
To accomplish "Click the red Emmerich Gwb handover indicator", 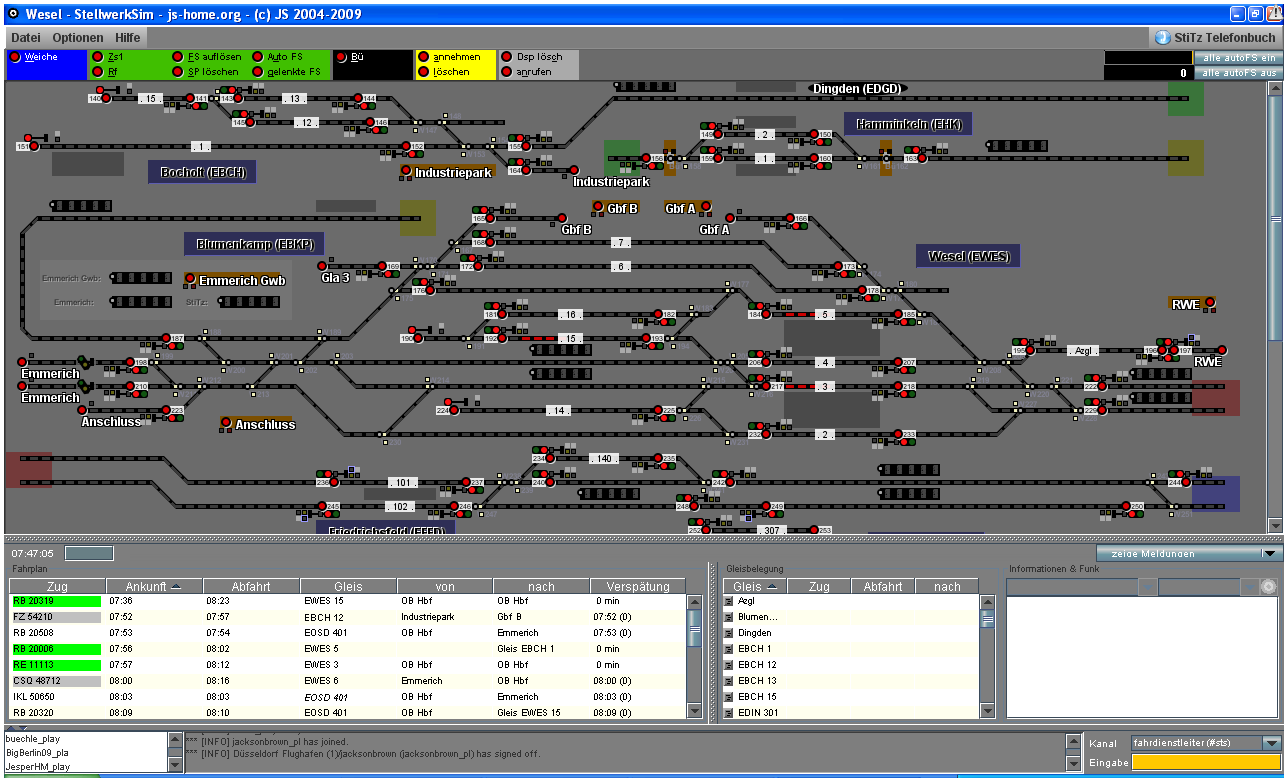I will pyautogui.click(x=190, y=279).
